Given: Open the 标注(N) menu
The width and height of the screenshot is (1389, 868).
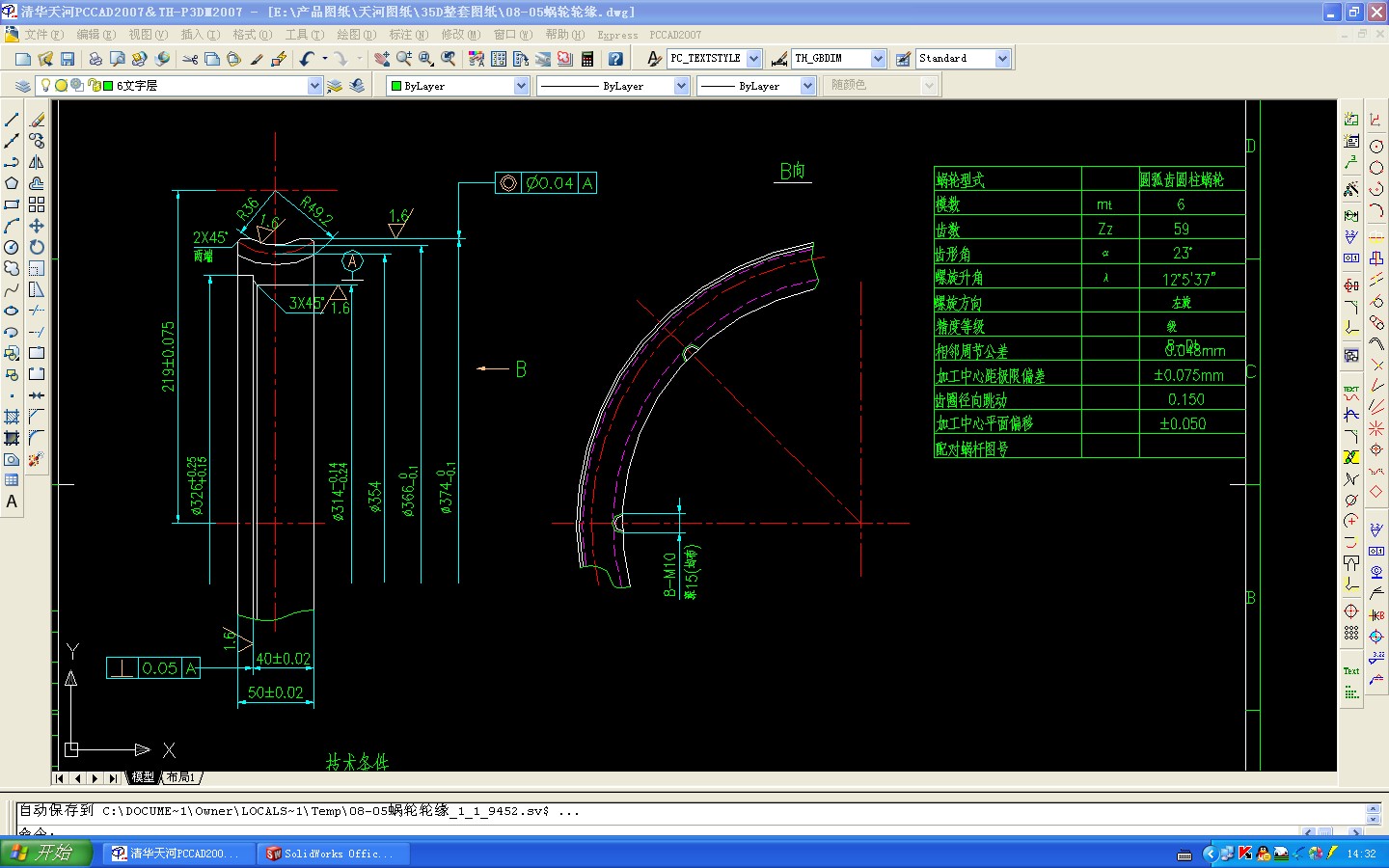Looking at the screenshot, I should (x=409, y=35).
